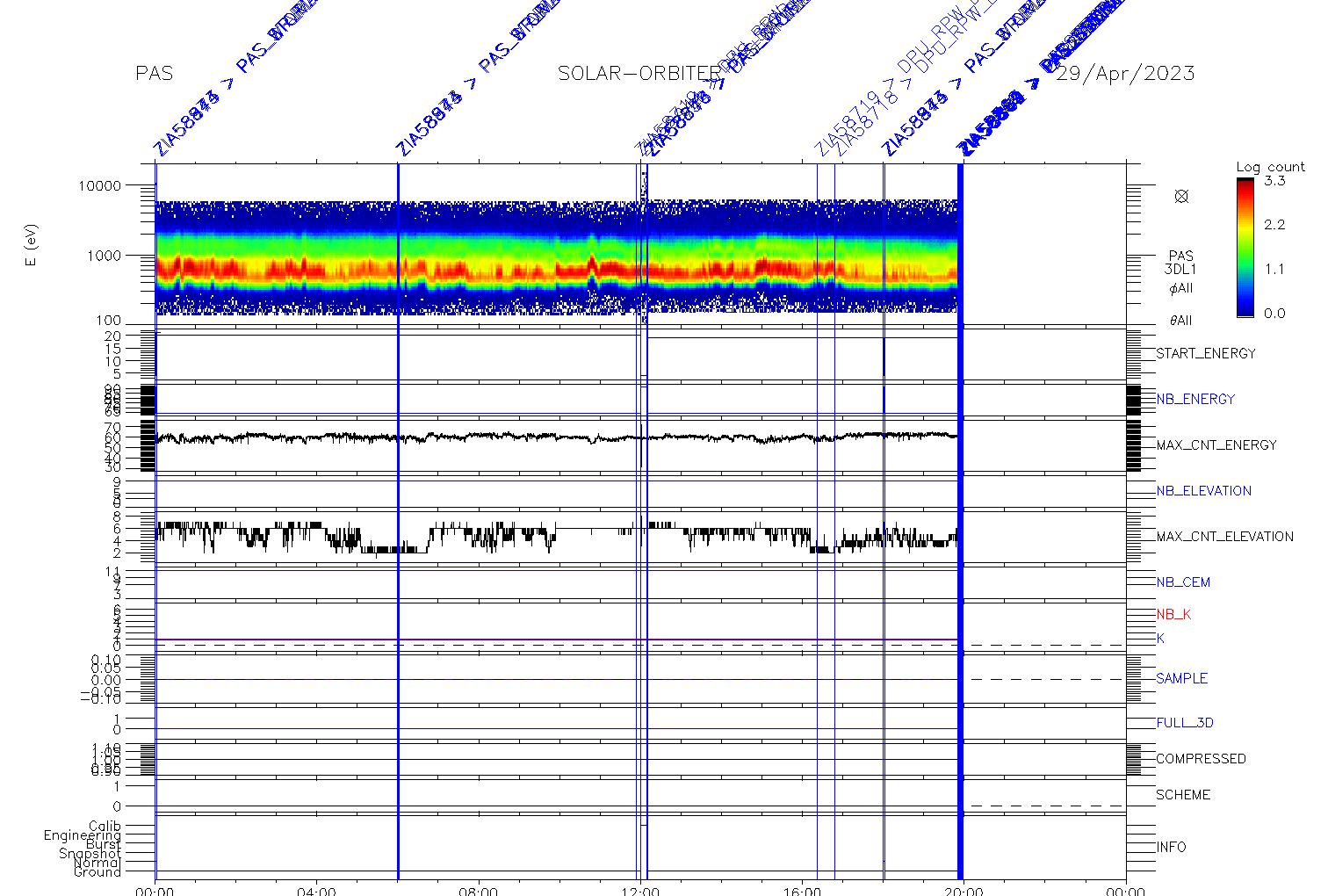Click the SCHEME panel label
The height and width of the screenshot is (896, 1328).
(1183, 794)
